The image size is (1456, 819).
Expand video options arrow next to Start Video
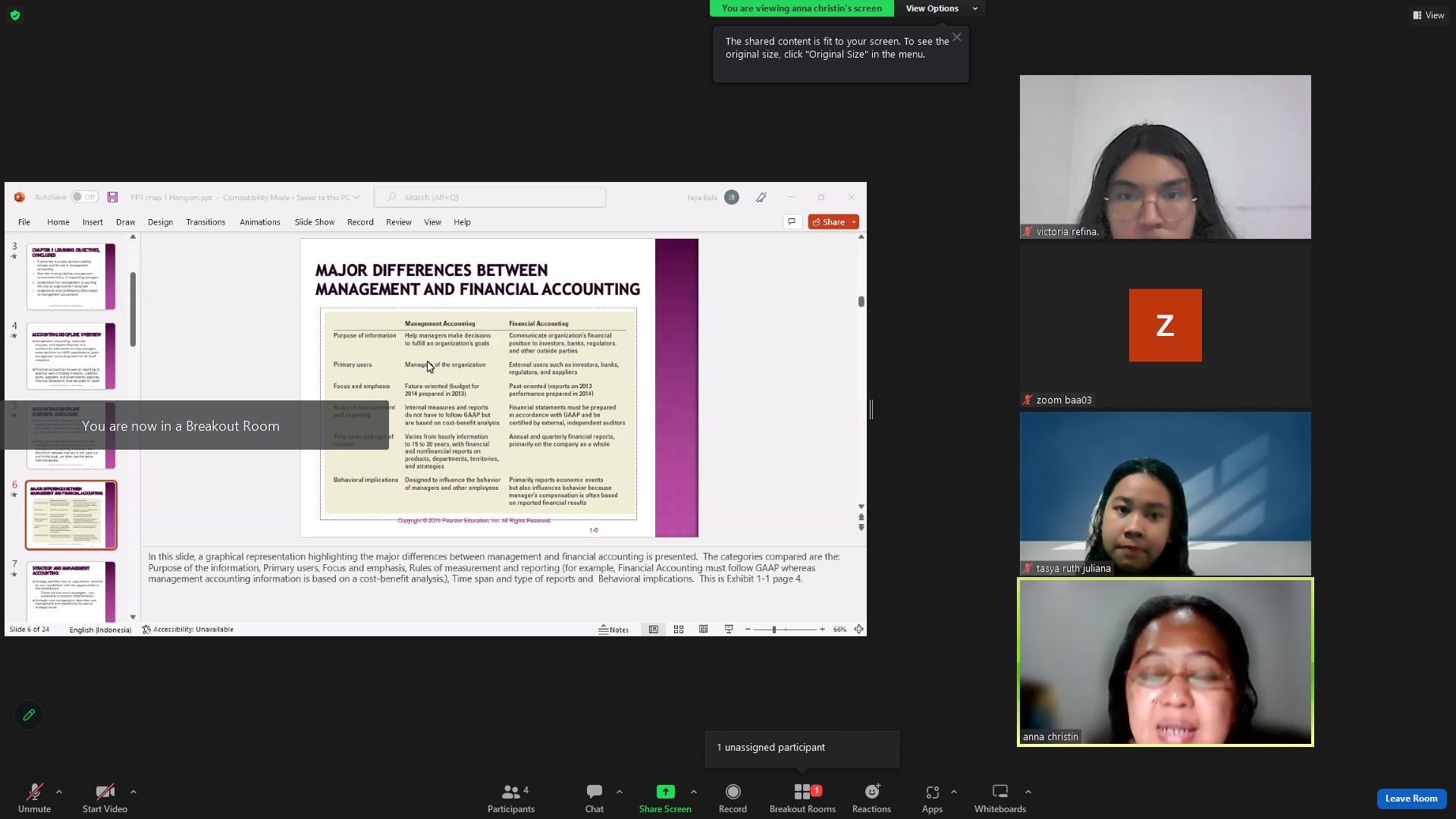click(x=133, y=792)
